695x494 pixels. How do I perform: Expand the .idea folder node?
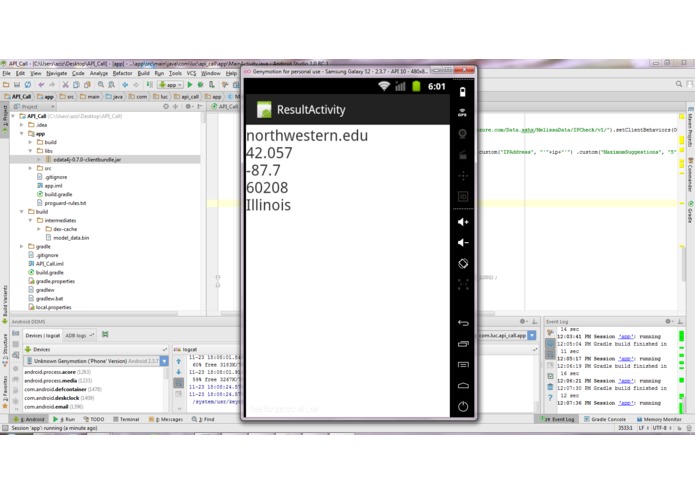coord(22,125)
